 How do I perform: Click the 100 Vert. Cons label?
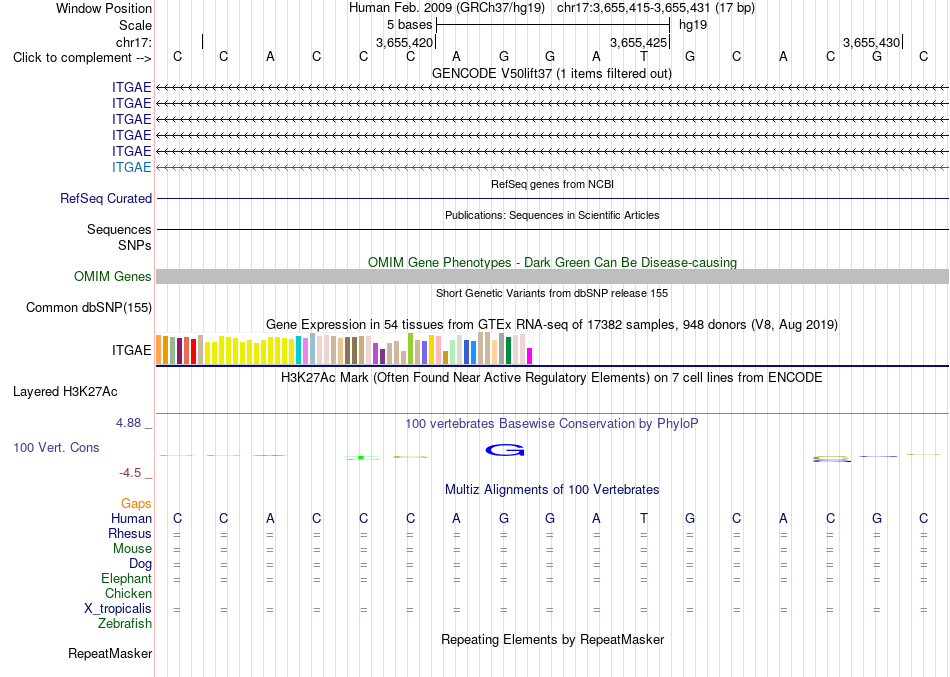pyautogui.click(x=56, y=447)
